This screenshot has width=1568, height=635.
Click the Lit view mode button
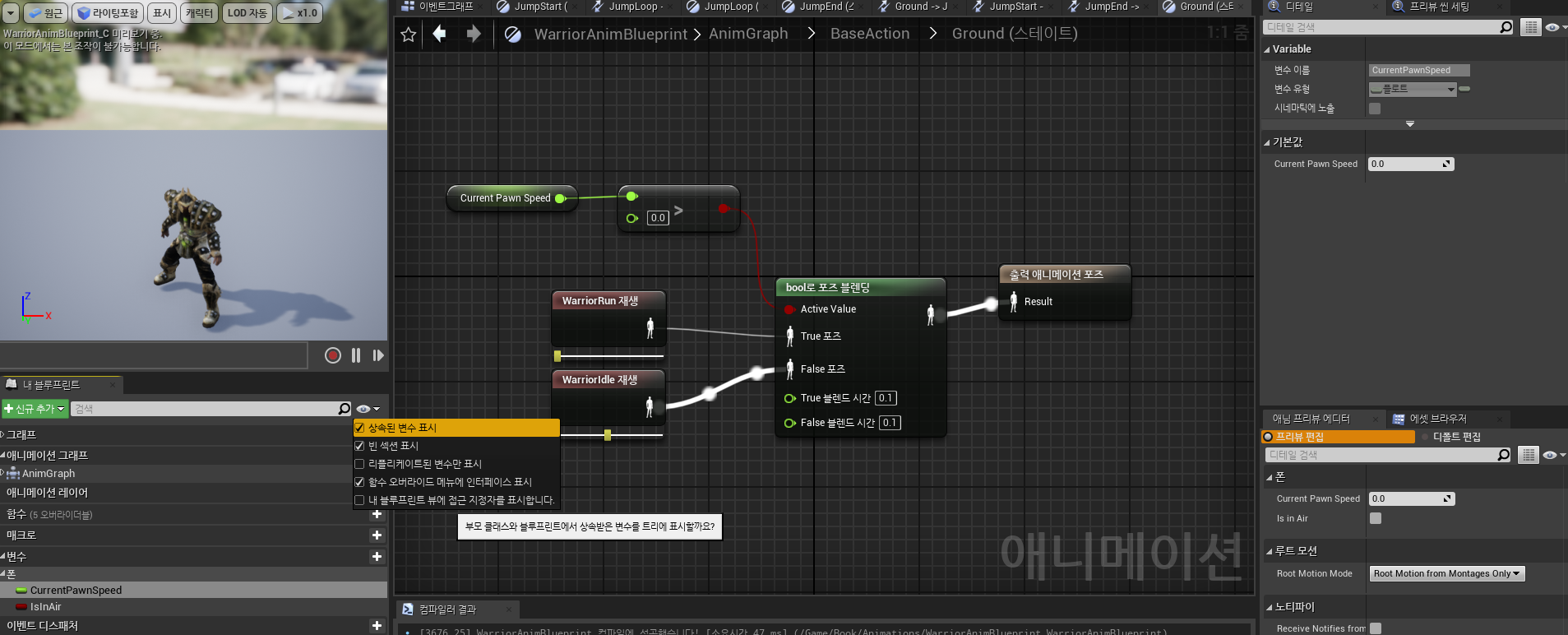click(108, 13)
